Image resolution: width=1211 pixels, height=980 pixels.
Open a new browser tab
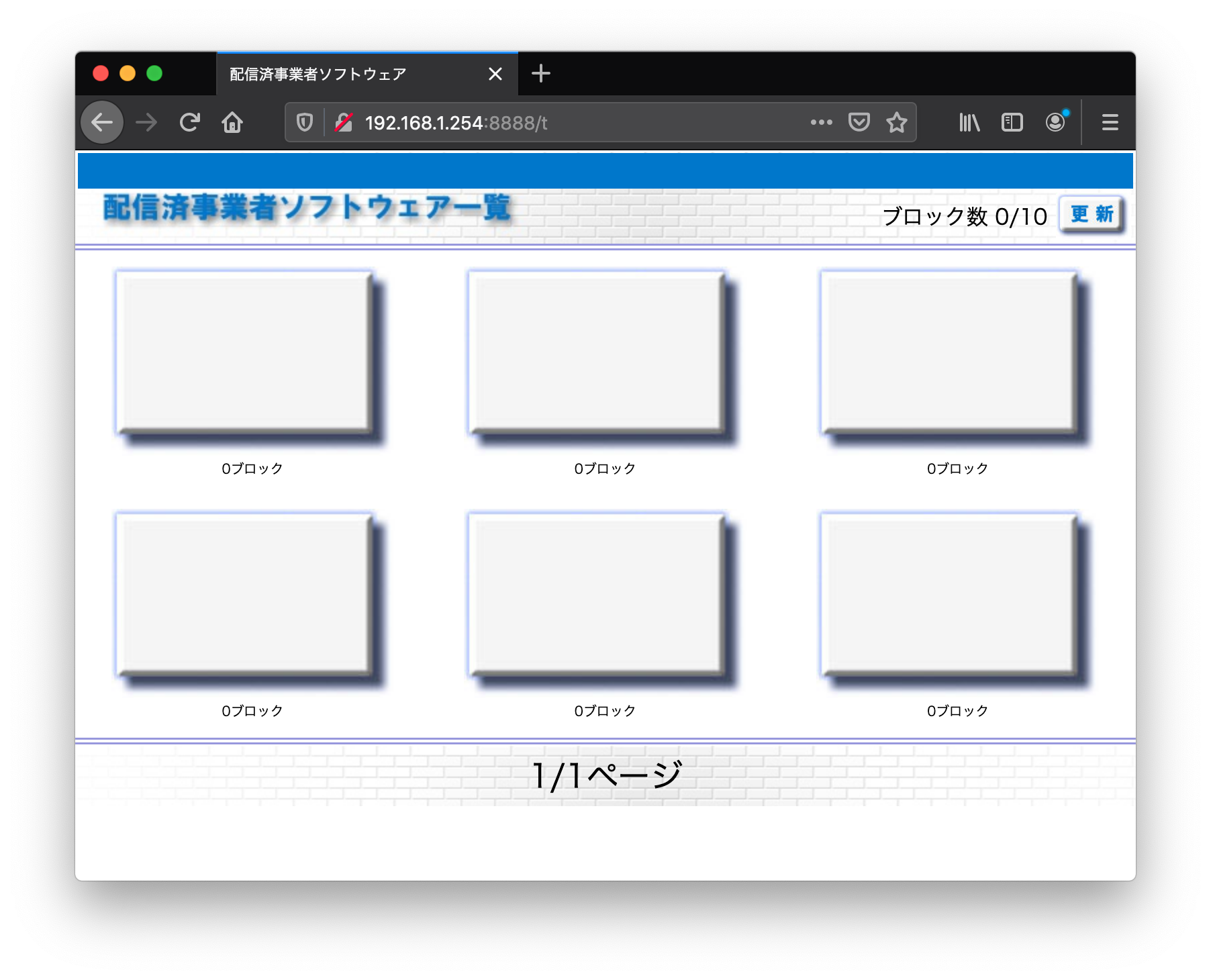540,73
